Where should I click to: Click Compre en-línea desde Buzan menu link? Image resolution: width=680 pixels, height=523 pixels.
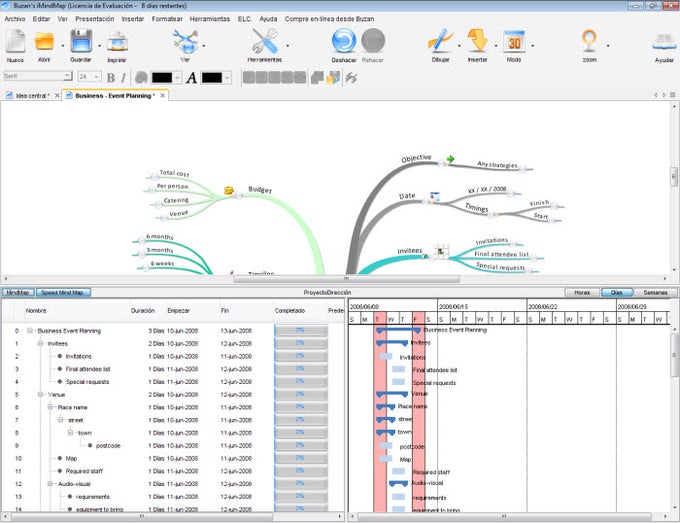pyautogui.click(x=329, y=19)
